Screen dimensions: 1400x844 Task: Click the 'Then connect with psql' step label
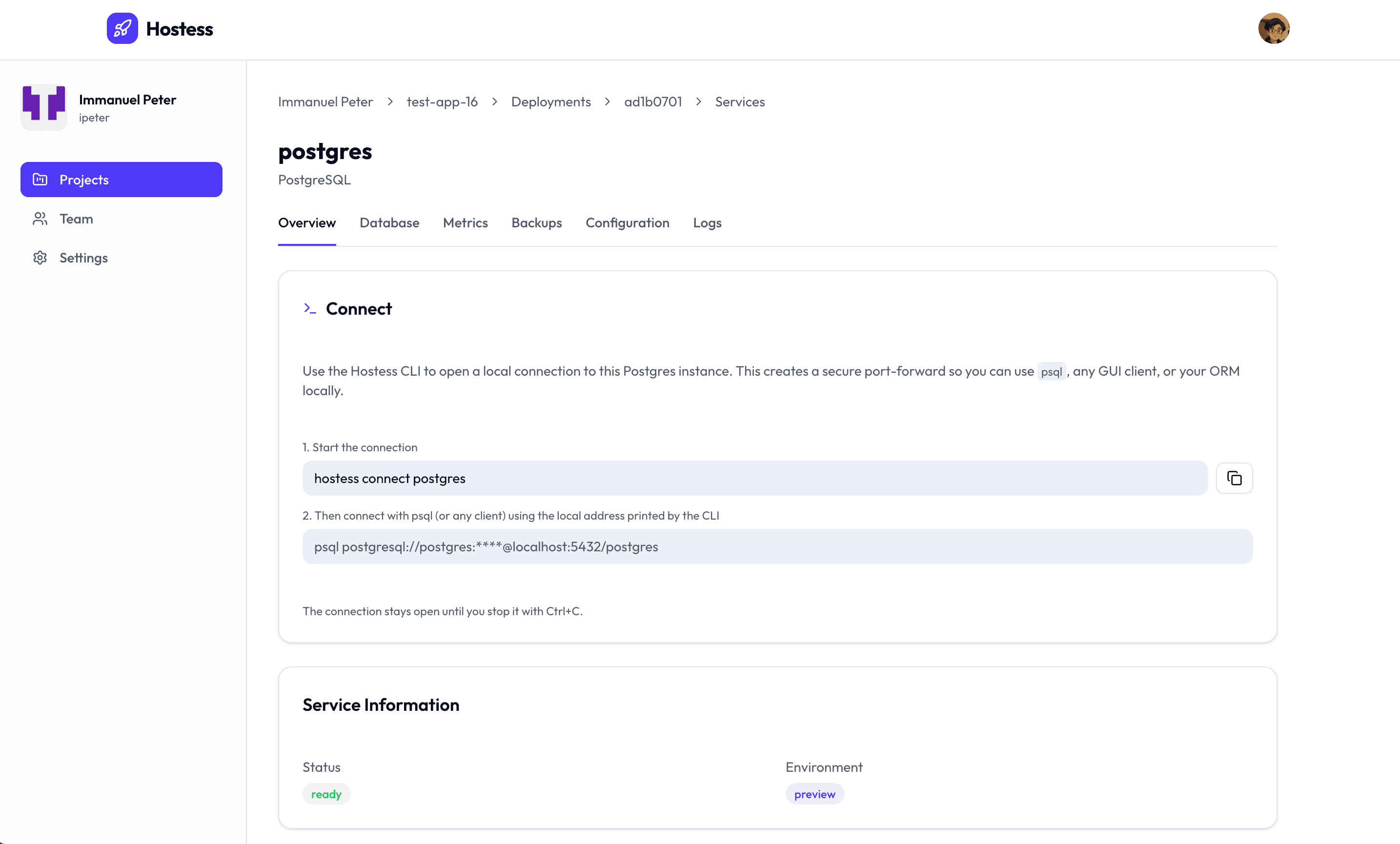click(x=511, y=516)
